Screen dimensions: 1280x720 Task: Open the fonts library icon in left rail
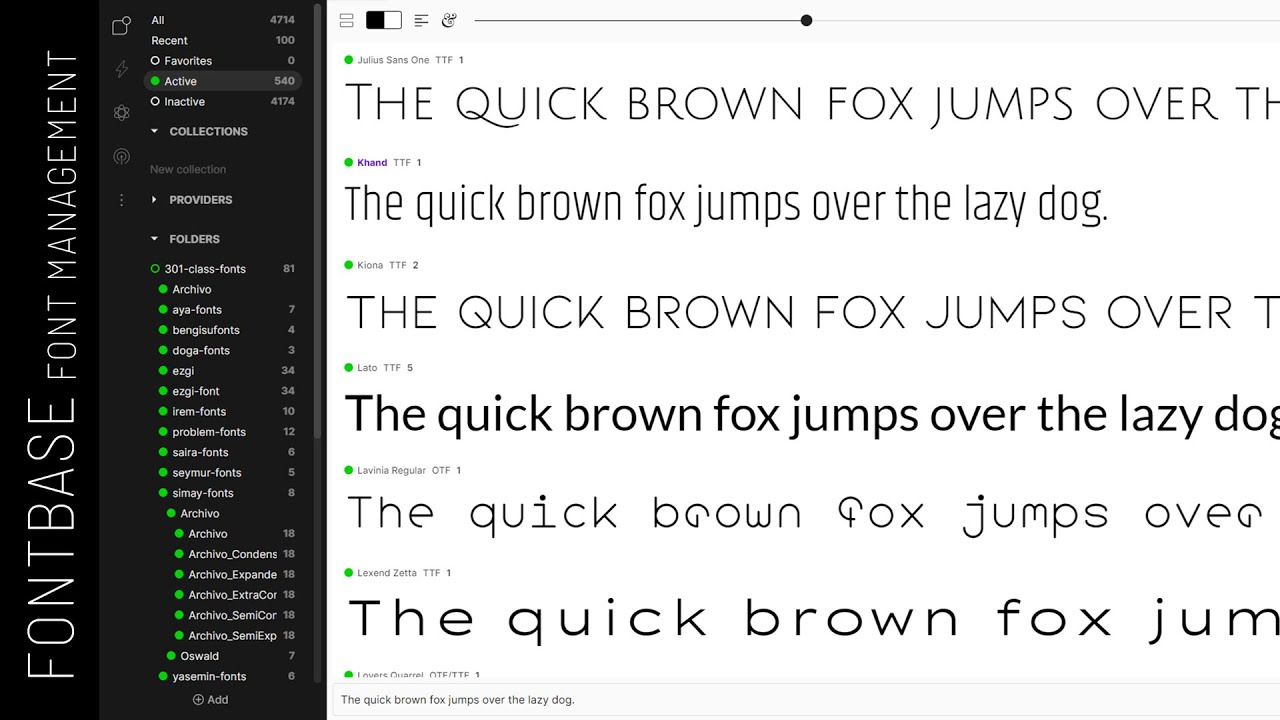[122, 26]
